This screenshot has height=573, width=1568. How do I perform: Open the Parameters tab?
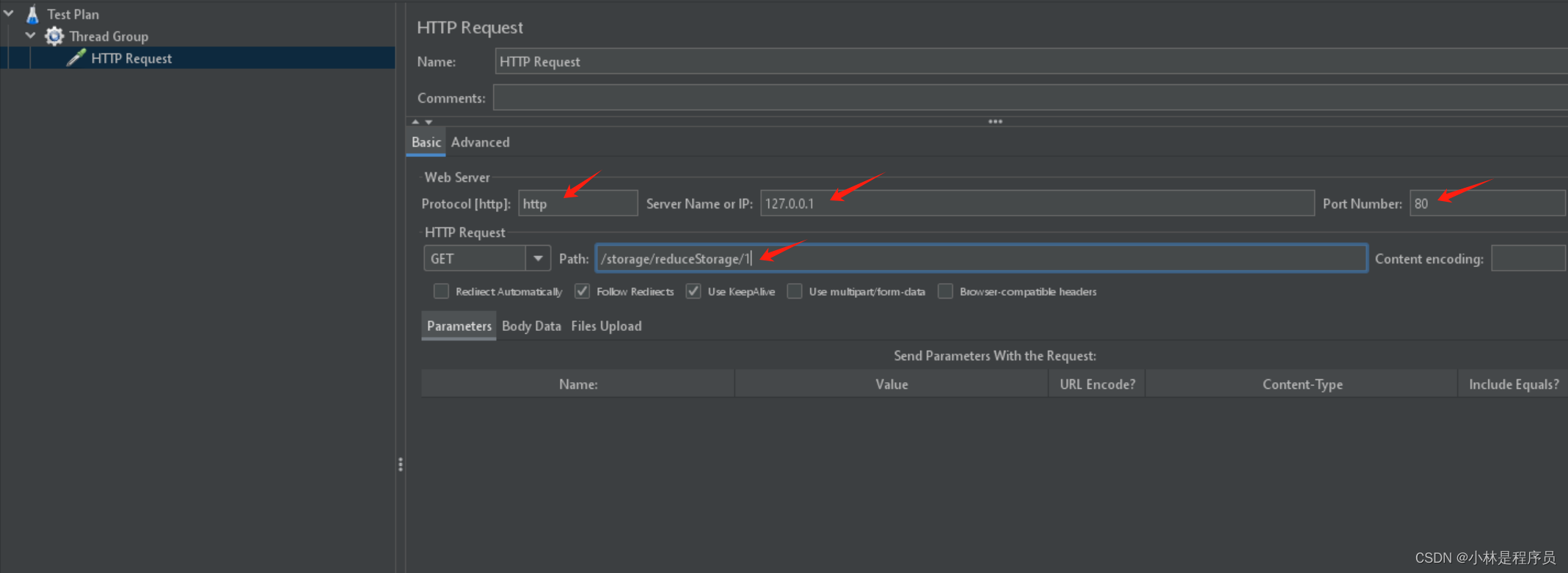[x=459, y=326]
